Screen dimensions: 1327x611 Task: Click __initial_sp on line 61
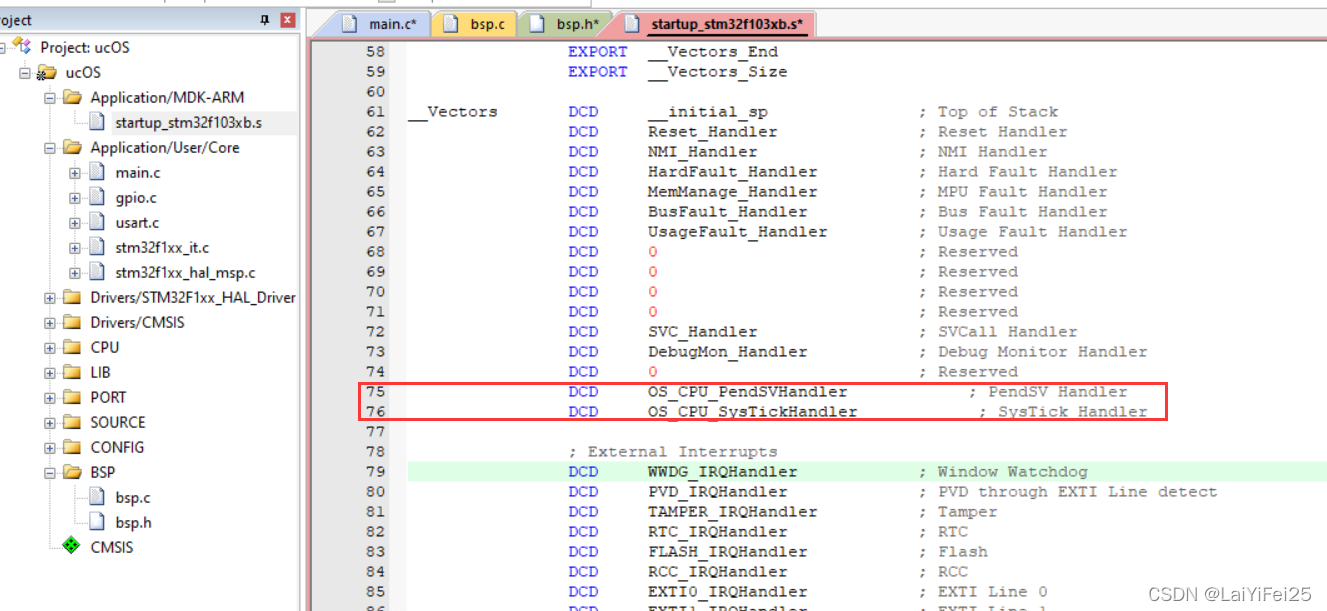click(707, 111)
